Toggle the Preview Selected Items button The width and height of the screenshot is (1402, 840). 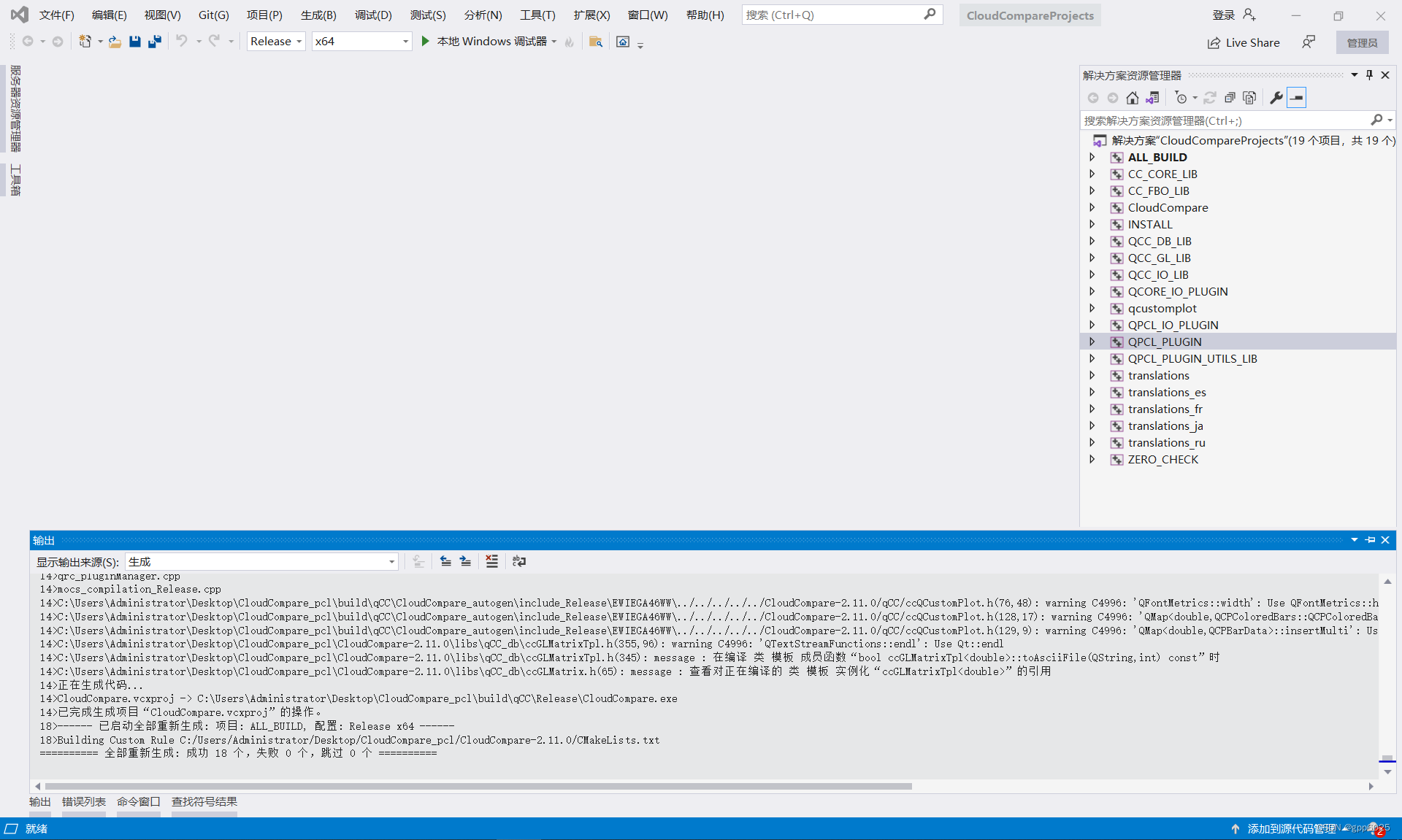tap(1296, 97)
